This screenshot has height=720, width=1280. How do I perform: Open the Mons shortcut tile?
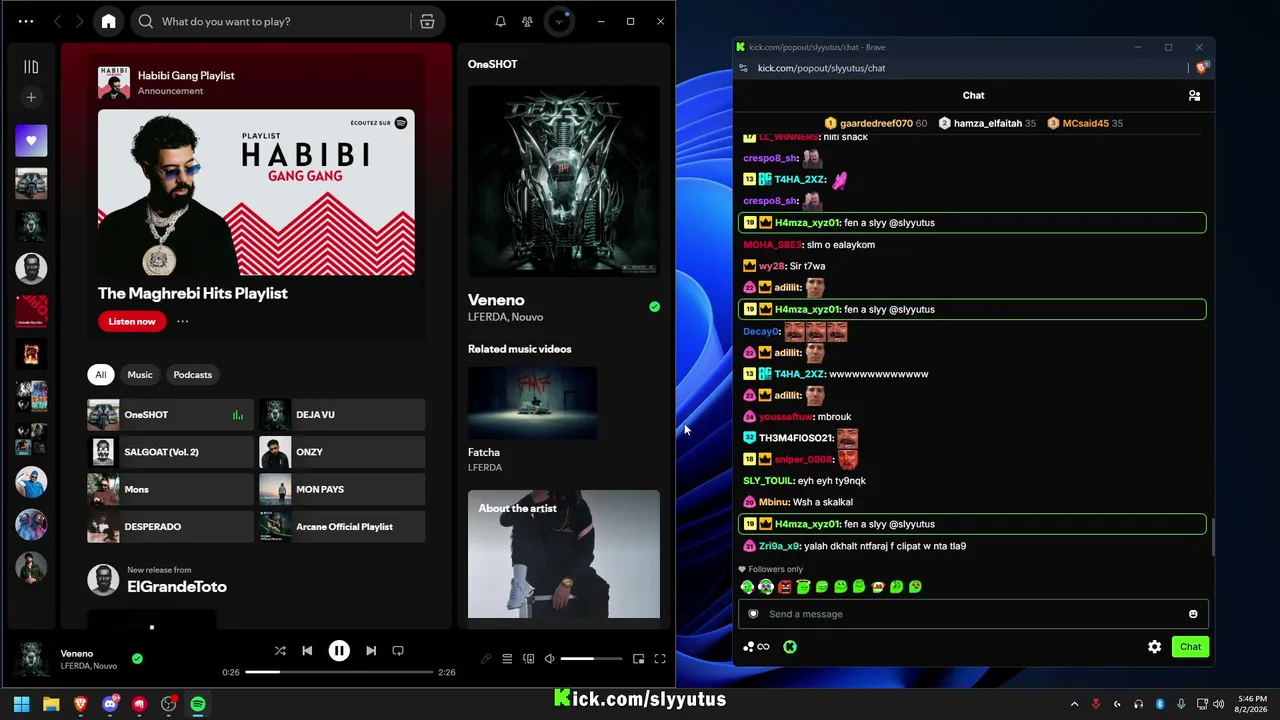(170, 489)
